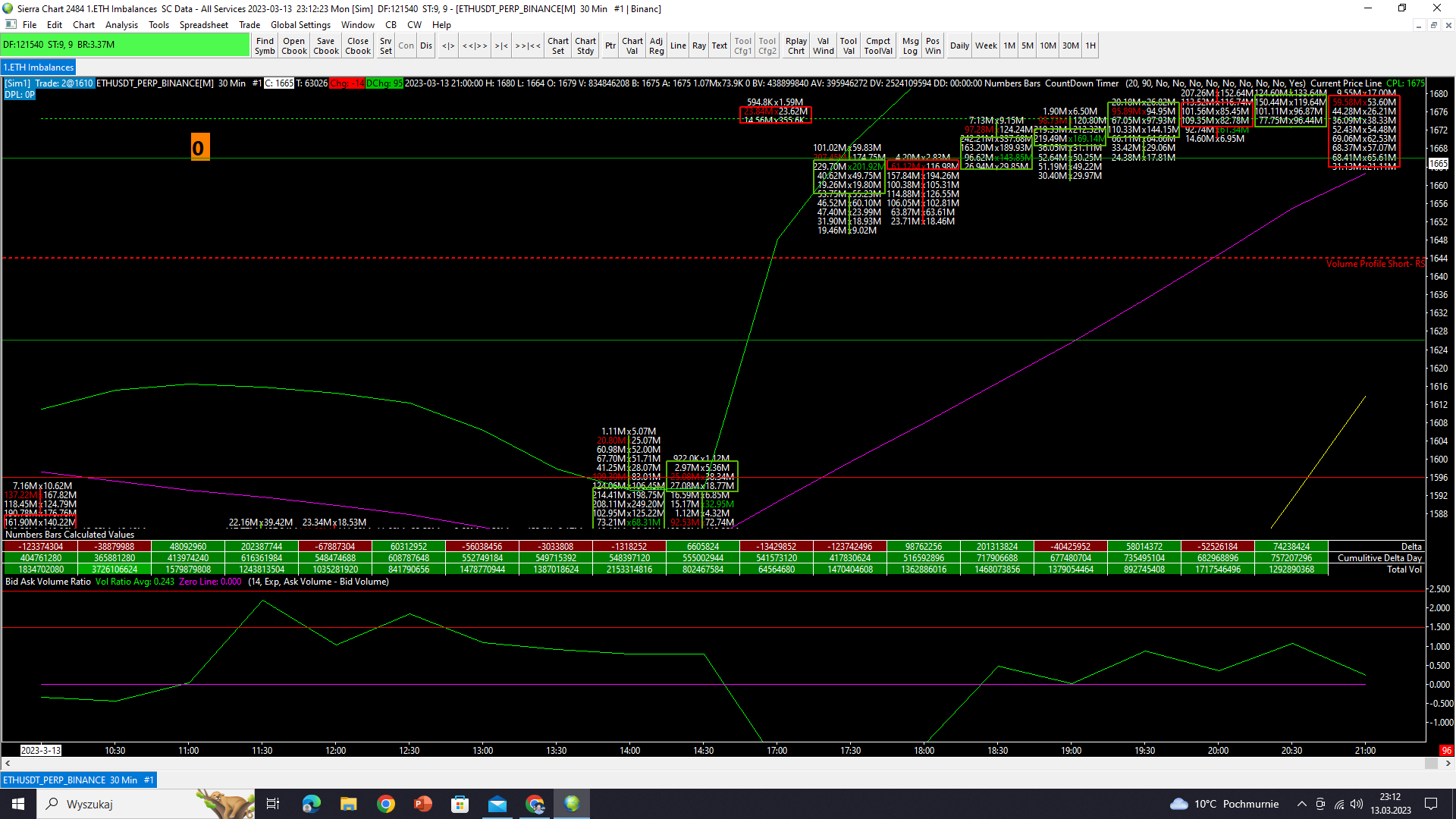The height and width of the screenshot is (819, 1456).
Task: Click horizontal scrollbar left arrow
Action: tap(8, 764)
